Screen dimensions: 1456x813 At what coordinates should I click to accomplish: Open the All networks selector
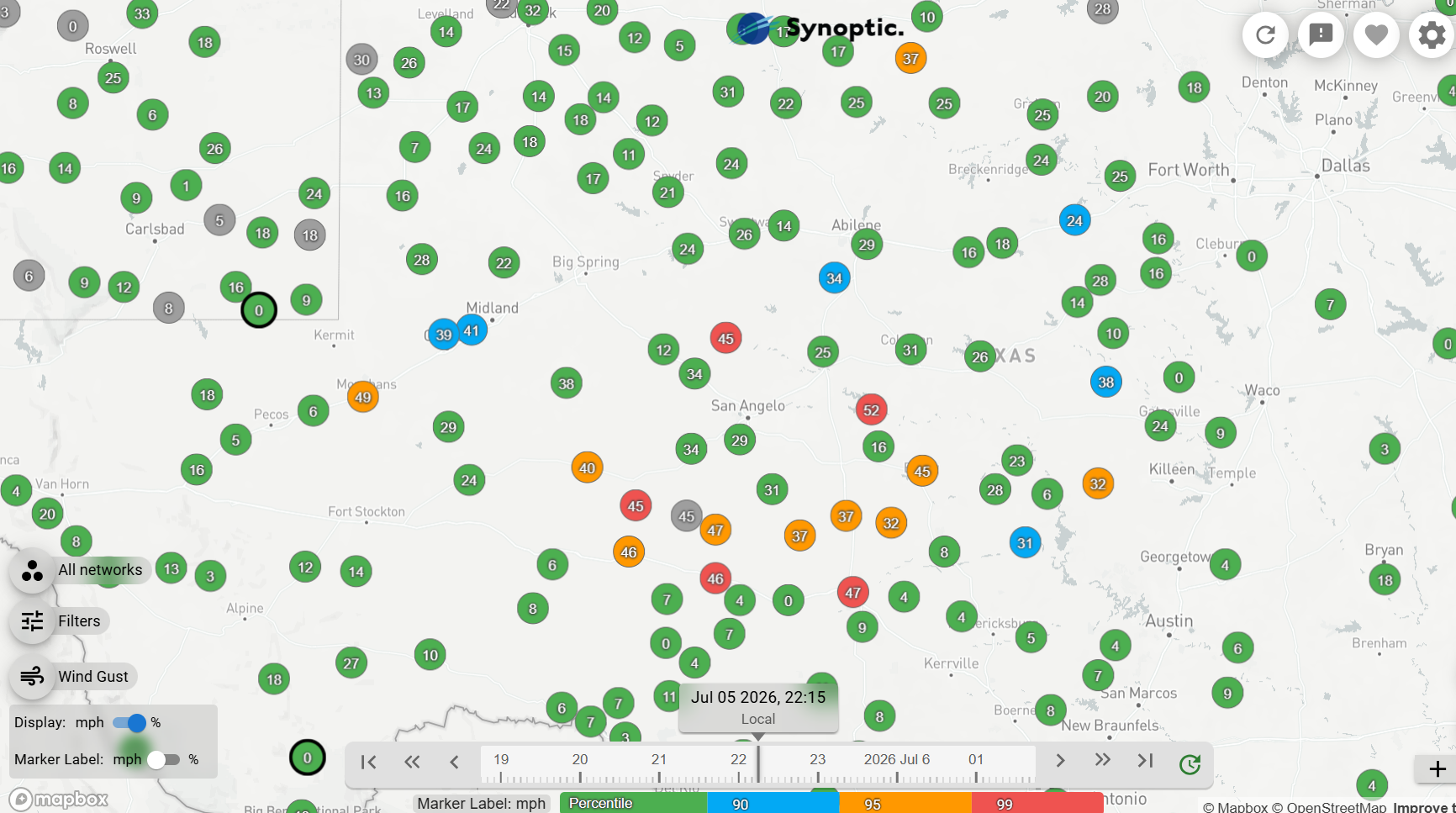(x=80, y=571)
